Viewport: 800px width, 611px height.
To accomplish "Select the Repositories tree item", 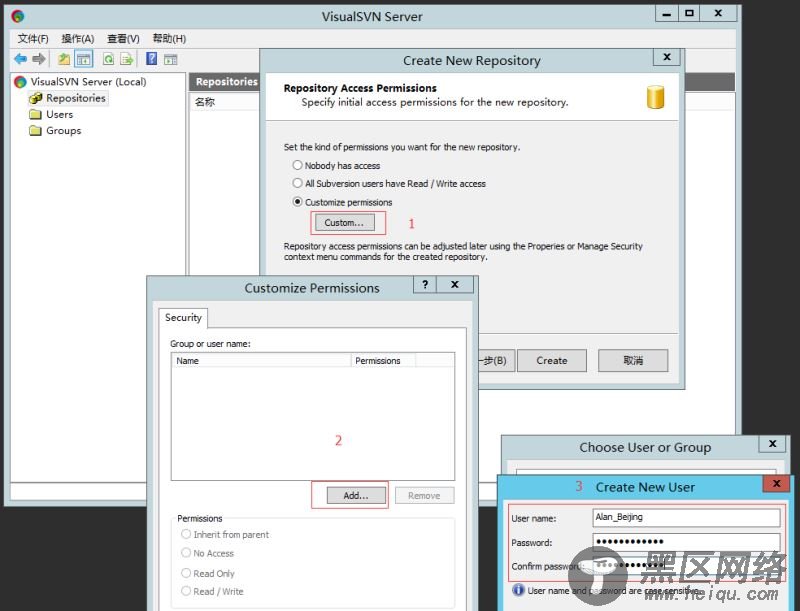I will point(76,98).
